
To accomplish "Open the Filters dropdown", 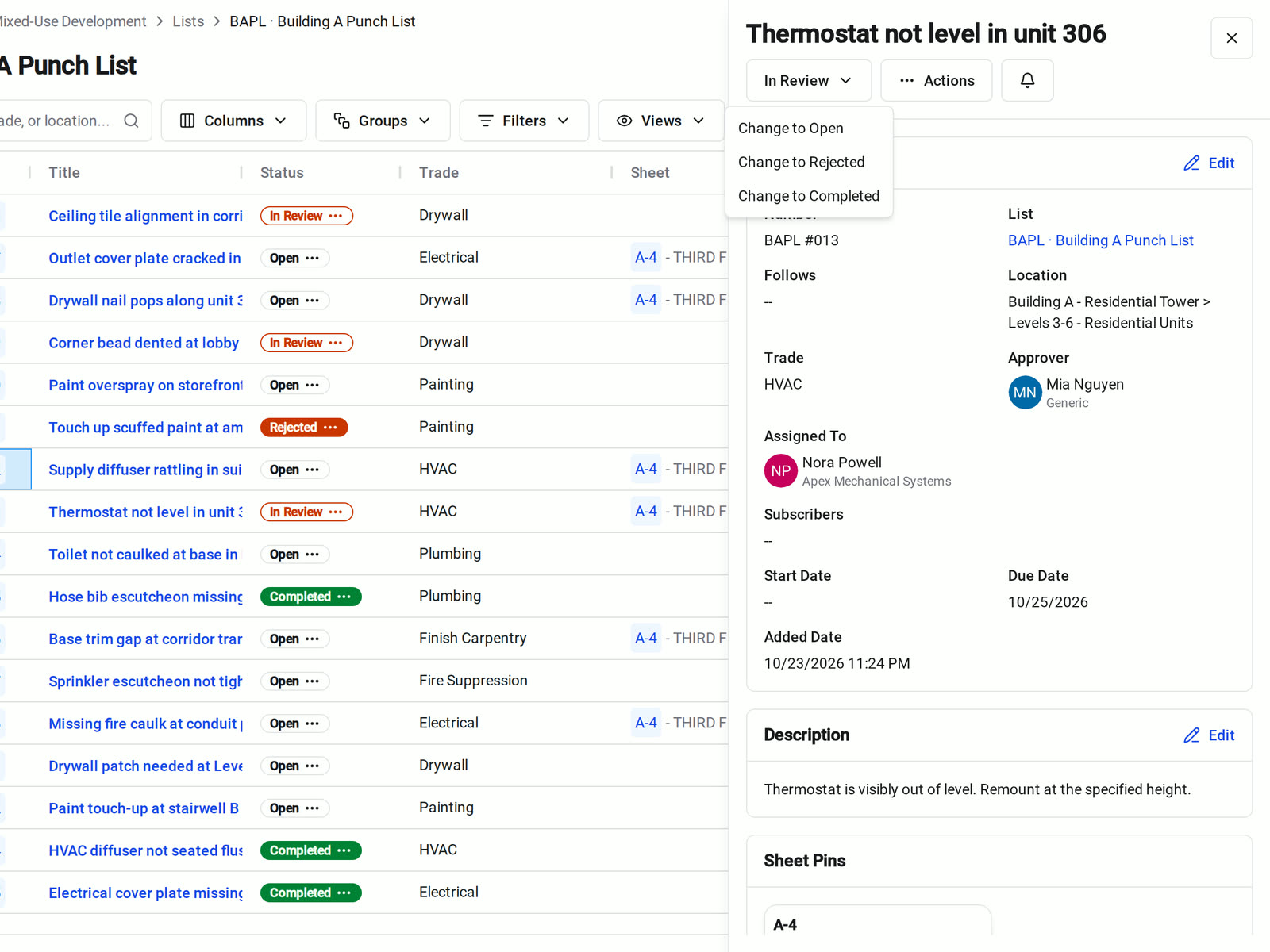I will point(524,121).
